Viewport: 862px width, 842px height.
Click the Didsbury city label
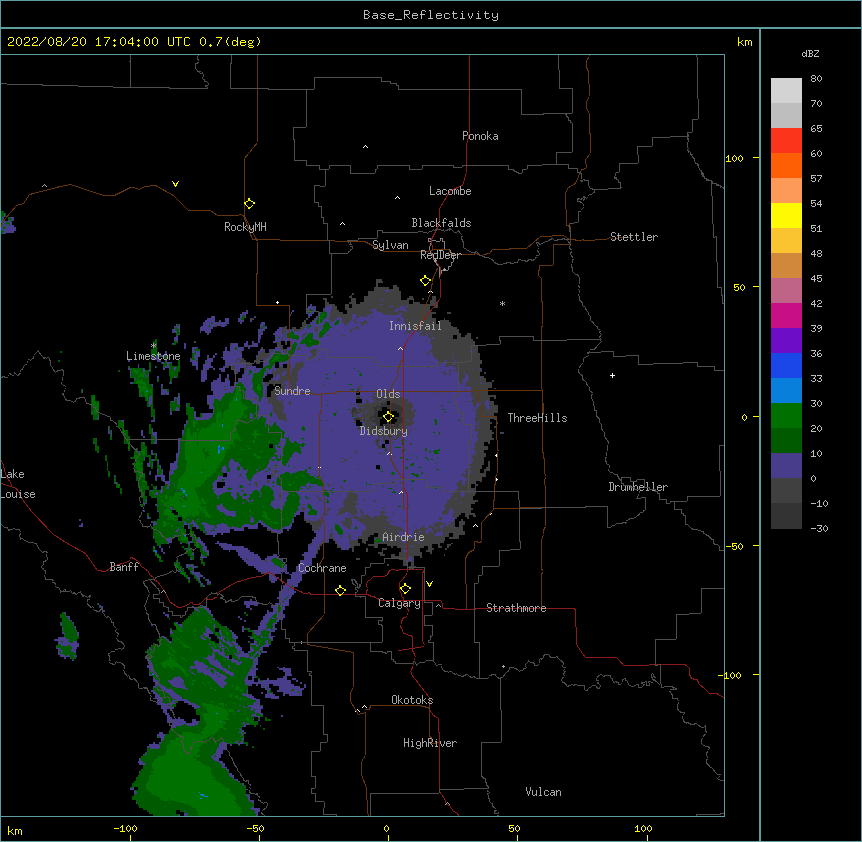pyautogui.click(x=384, y=431)
